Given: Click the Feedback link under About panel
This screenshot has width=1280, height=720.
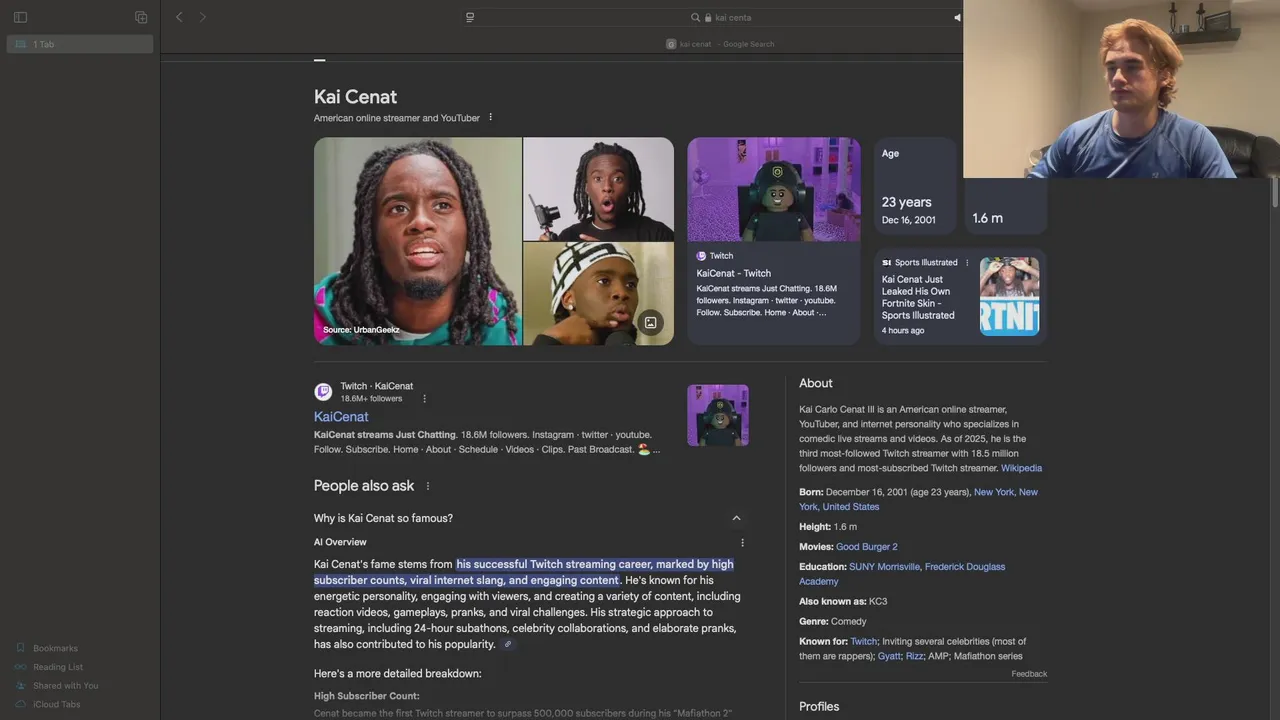Looking at the screenshot, I should tap(1029, 674).
